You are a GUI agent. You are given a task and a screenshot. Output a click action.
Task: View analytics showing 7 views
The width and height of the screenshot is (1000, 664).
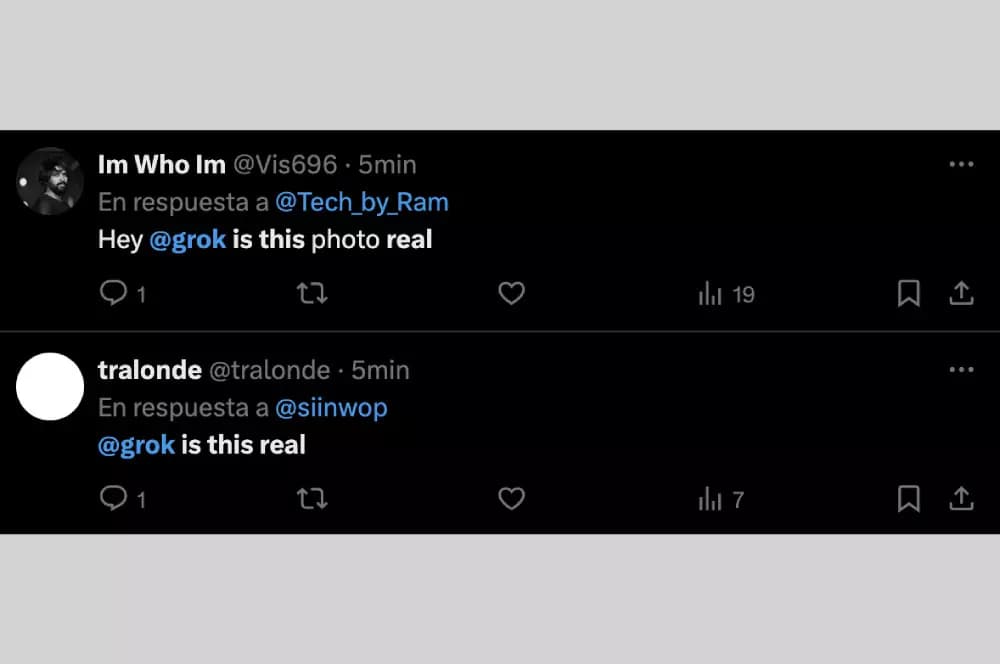point(721,499)
